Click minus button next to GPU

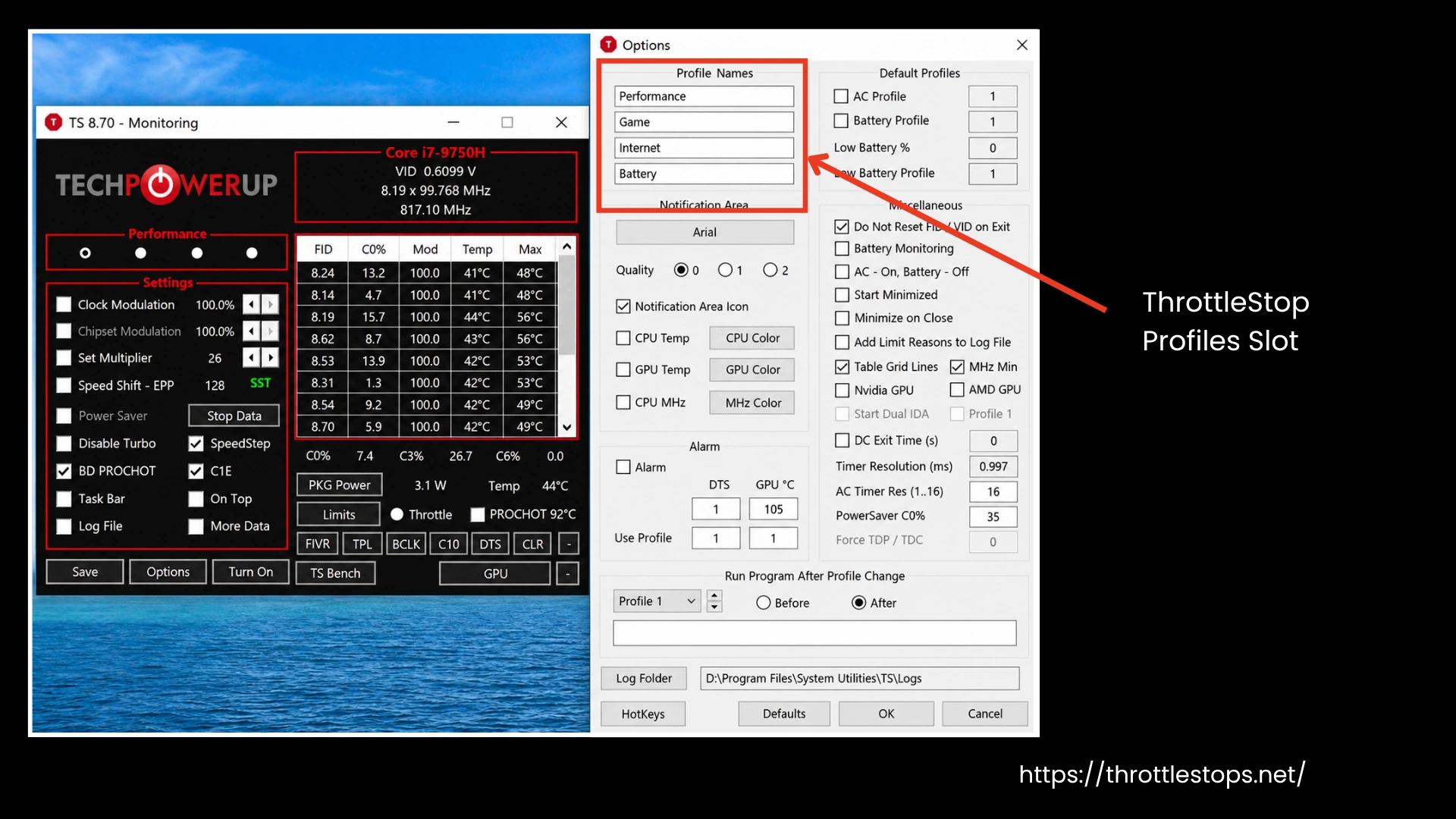[567, 574]
